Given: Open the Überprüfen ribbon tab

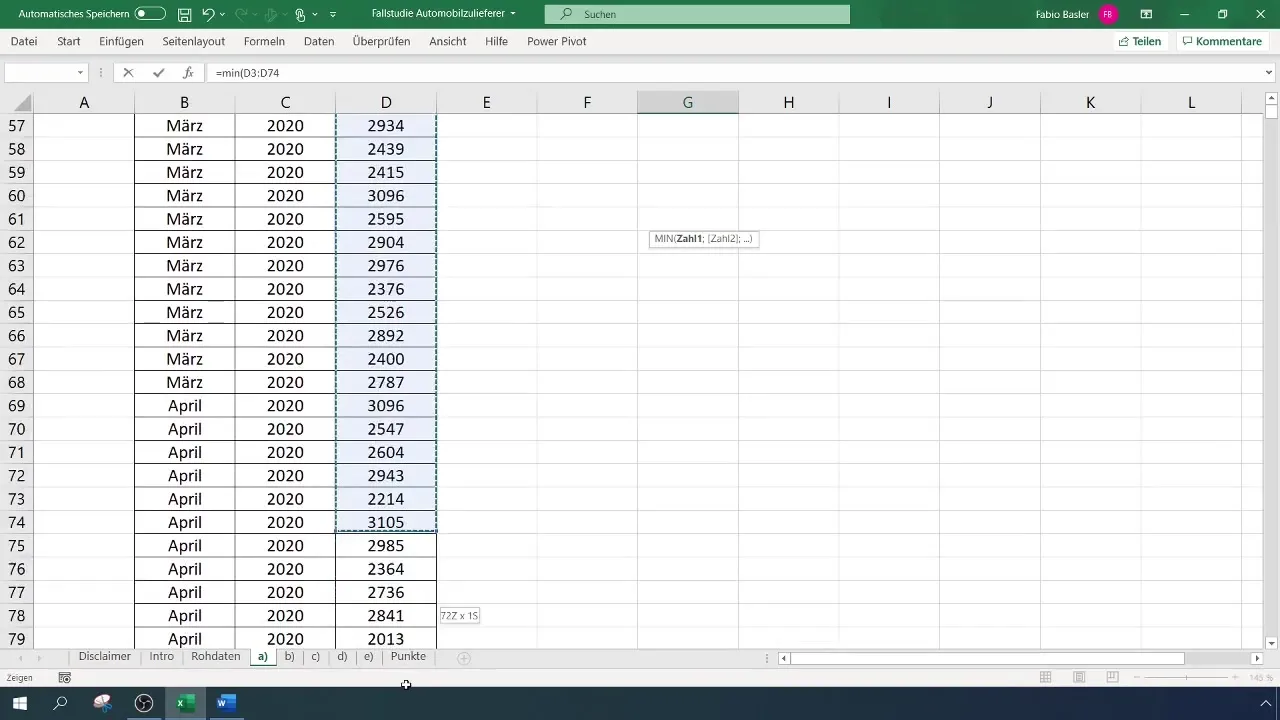Looking at the screenshot, I should pos(383,41).
